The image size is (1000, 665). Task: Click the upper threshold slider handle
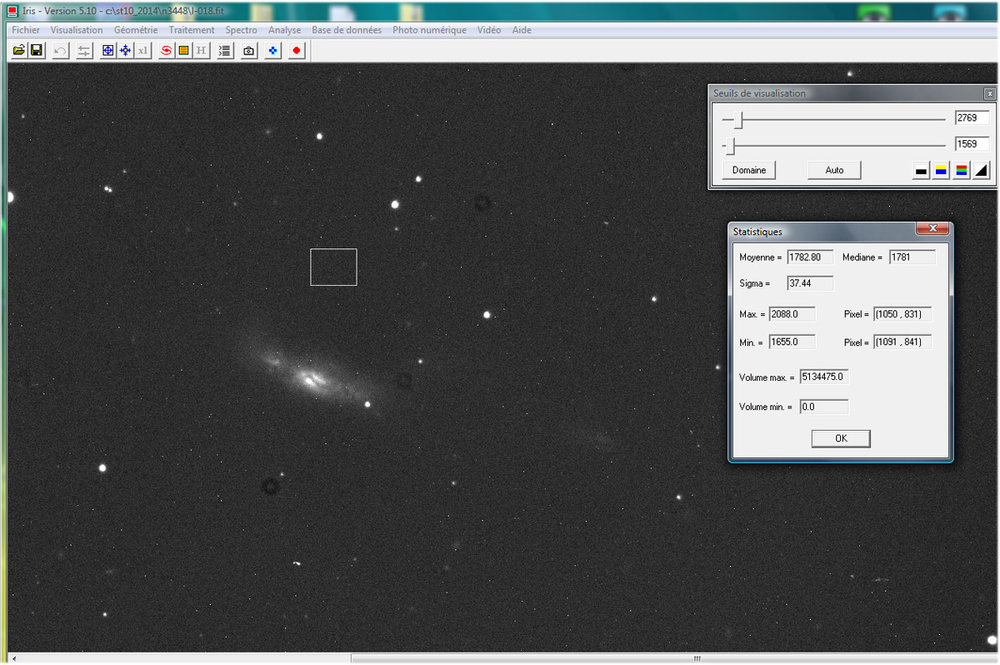tap(739, 119)
